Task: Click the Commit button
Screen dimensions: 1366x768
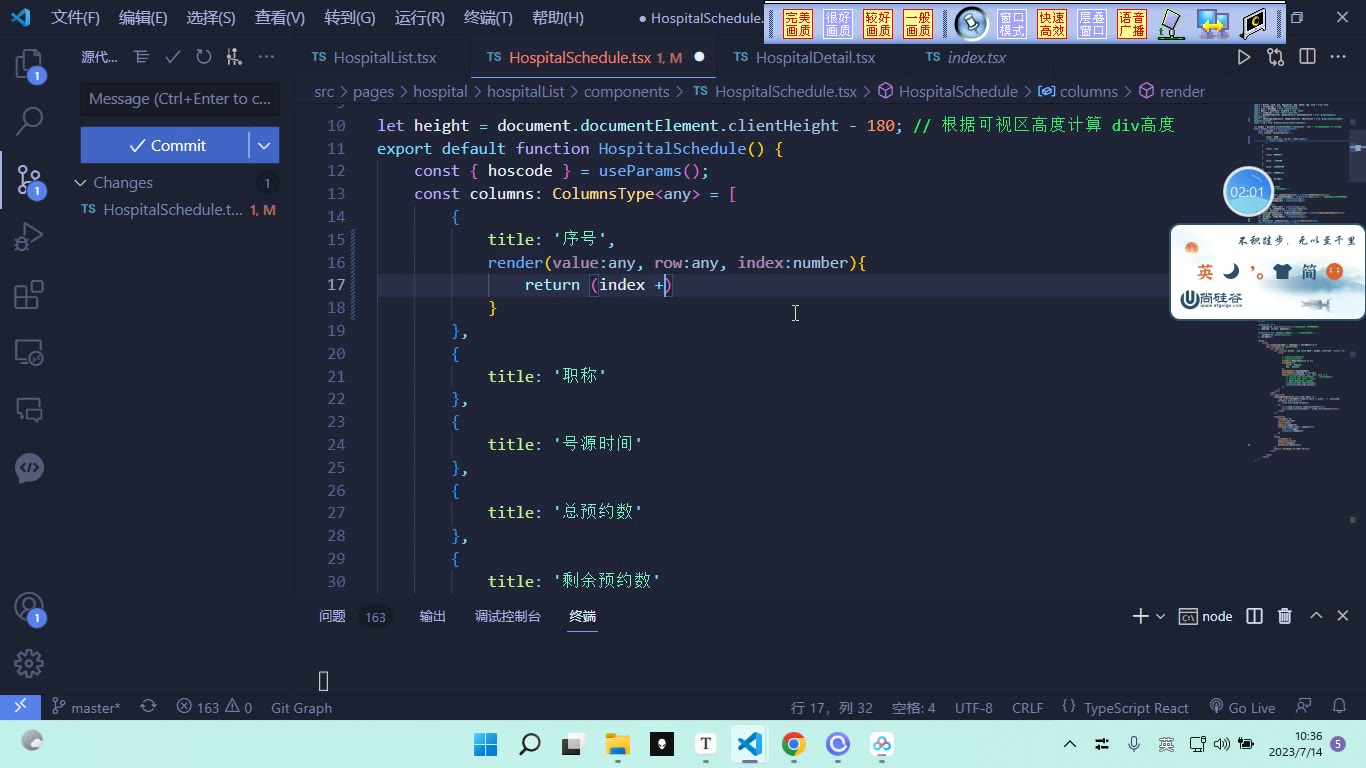Action: (165, 145)
